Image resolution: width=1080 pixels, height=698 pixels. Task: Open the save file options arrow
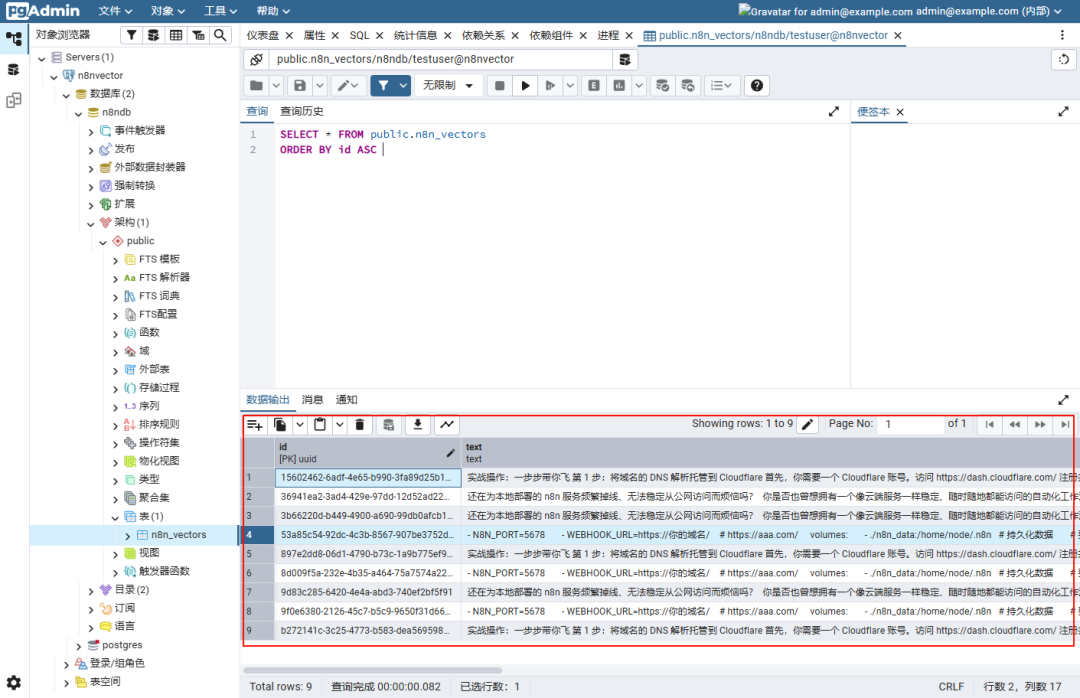pos(320,85)
